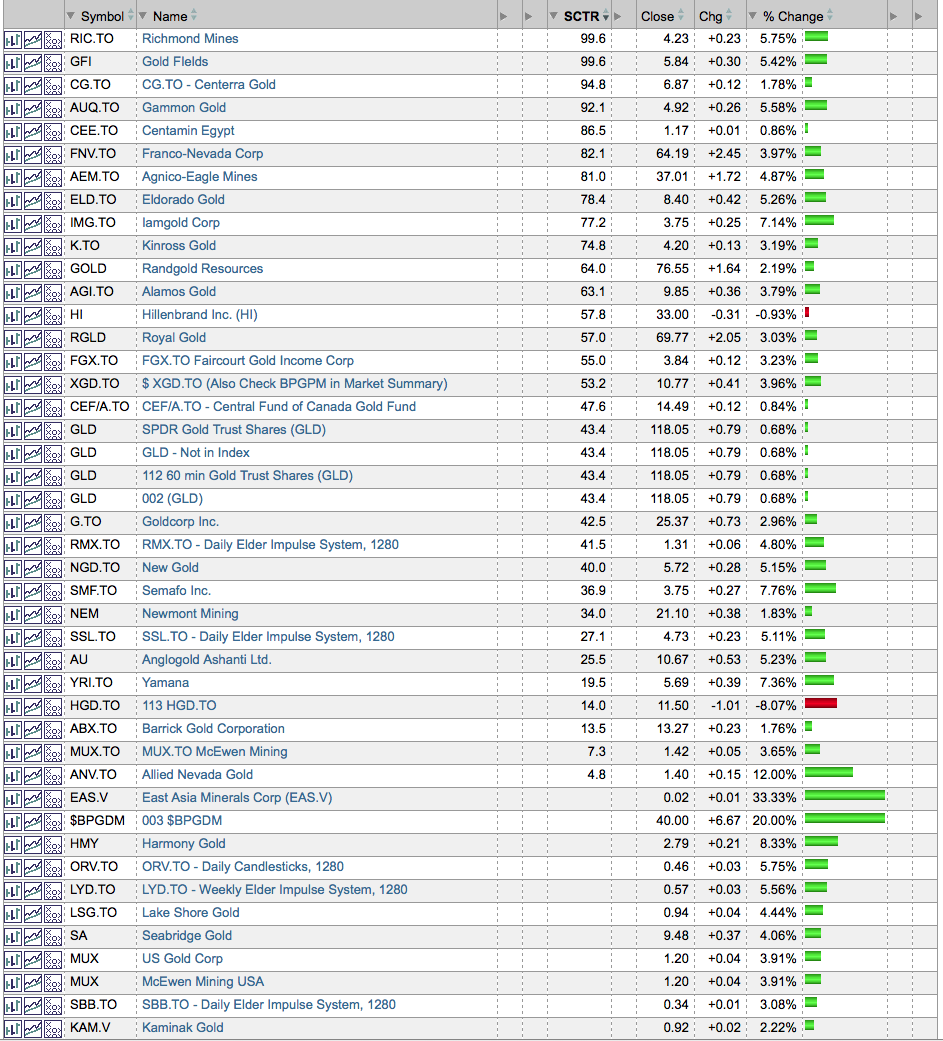This screenshot has width=943, height=1041.
Task: Click the line chart icon for RGLD
Action: (33, 339)
